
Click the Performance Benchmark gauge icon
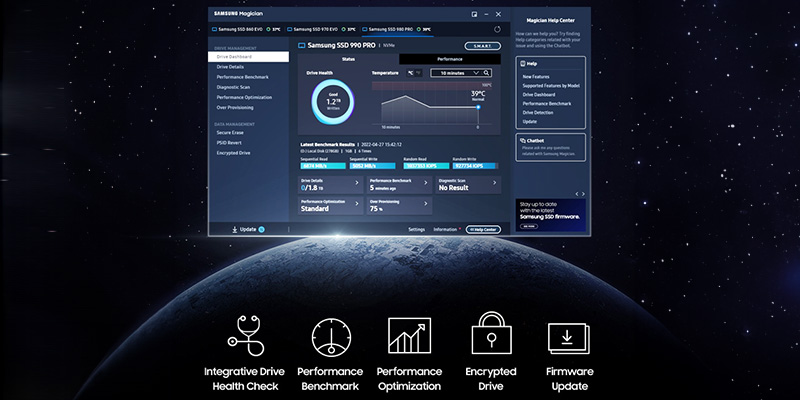point(331,337)
